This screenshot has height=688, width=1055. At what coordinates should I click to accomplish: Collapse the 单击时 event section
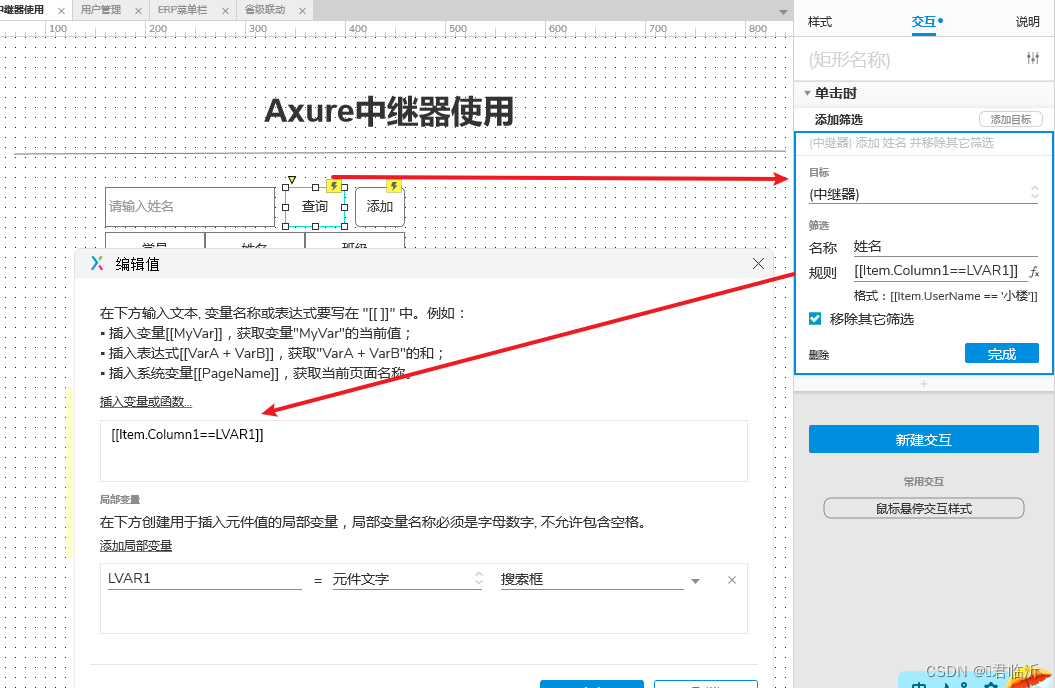point(807,93)
